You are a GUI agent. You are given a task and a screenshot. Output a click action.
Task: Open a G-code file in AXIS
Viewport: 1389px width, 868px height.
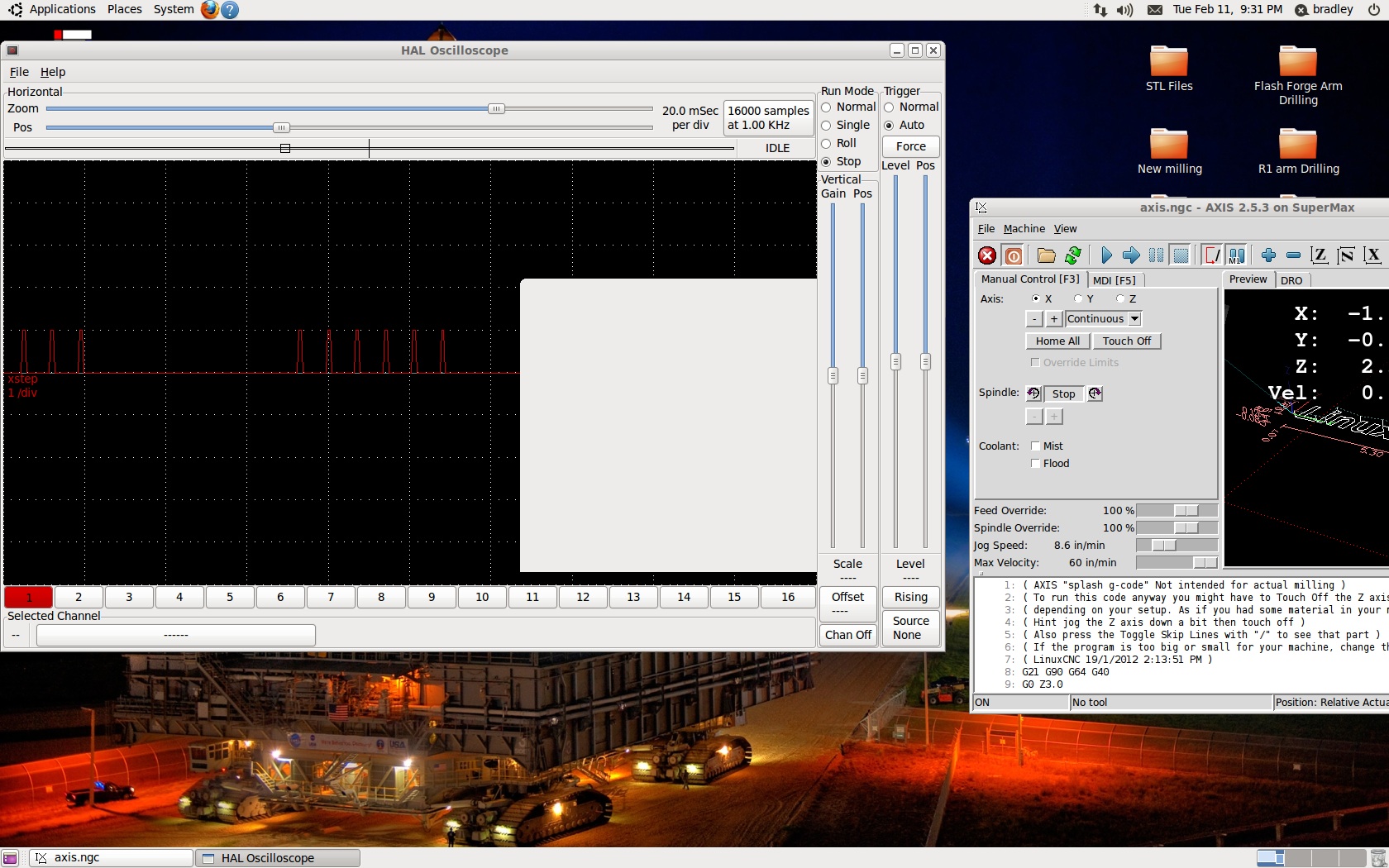tap(1046, 255)
